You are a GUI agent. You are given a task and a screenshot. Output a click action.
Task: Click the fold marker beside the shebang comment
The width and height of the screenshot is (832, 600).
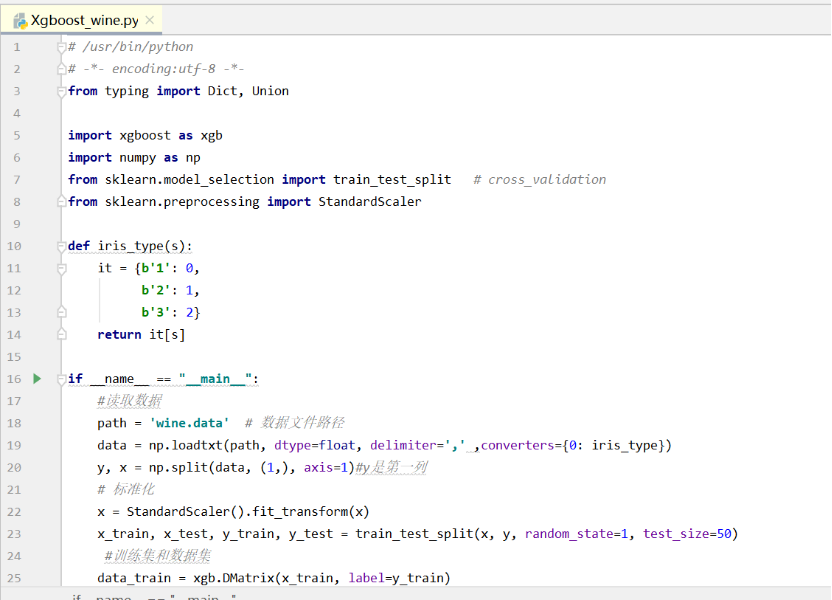(60, 46)
